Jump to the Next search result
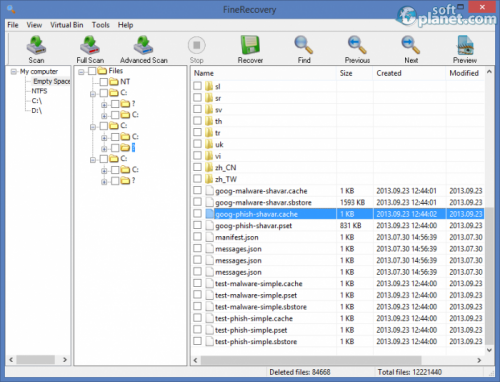Image resolution: width=500 pixels, height=382 pixels. click(x=411, y=49)
